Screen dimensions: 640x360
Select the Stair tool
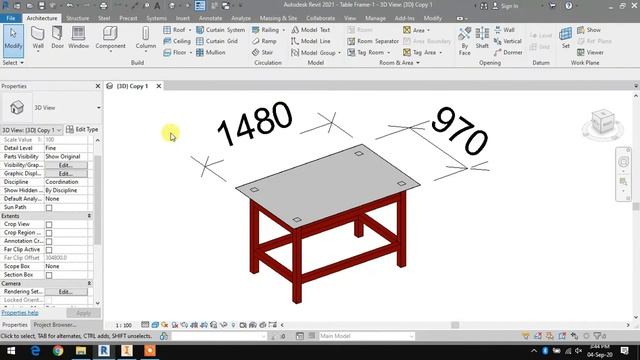(x=262, y=52)
